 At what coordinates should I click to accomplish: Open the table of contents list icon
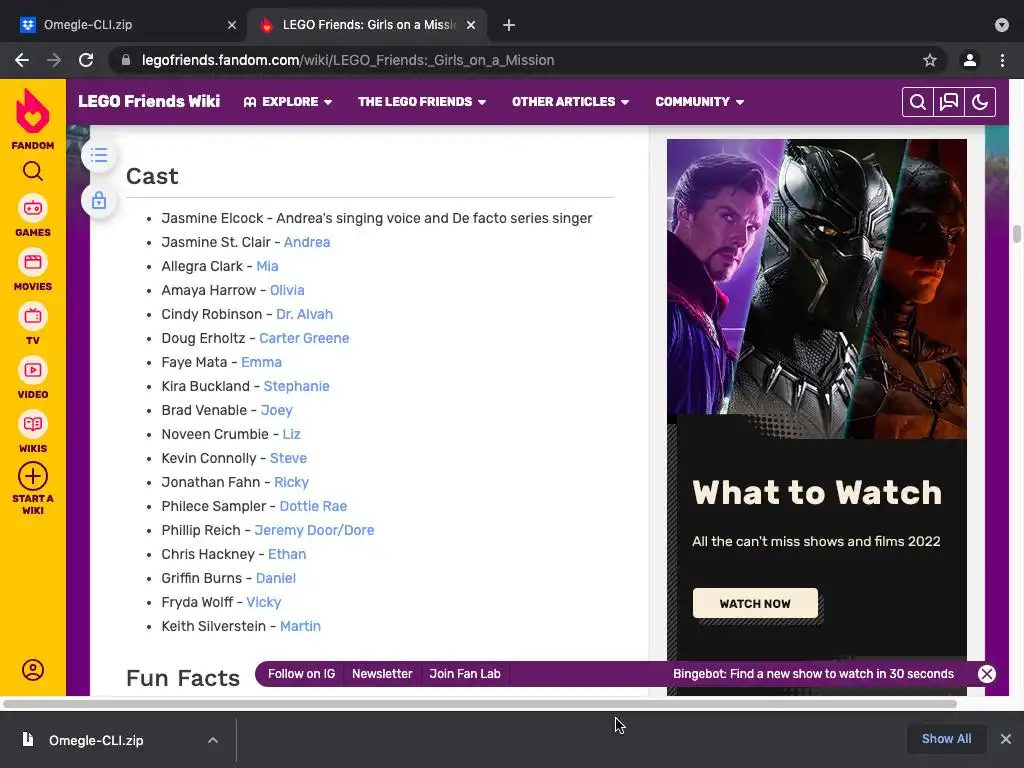pos(99,155)
